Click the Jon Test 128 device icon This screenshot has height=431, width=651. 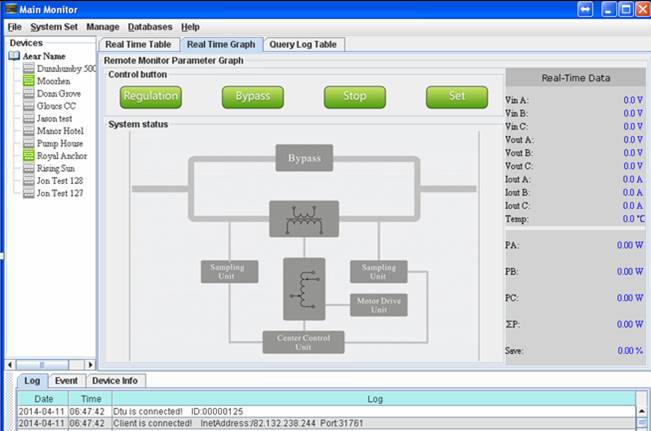29,181
